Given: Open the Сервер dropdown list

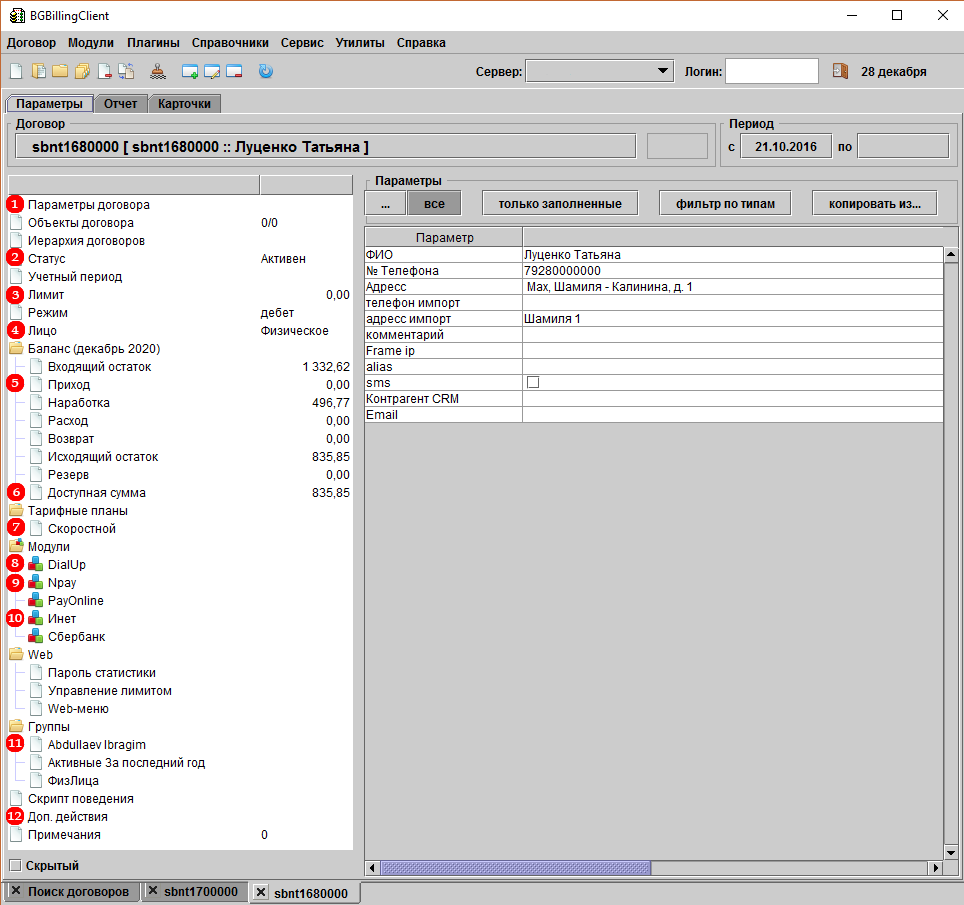Looking at the screenshot, I should [x=662, y=71].
